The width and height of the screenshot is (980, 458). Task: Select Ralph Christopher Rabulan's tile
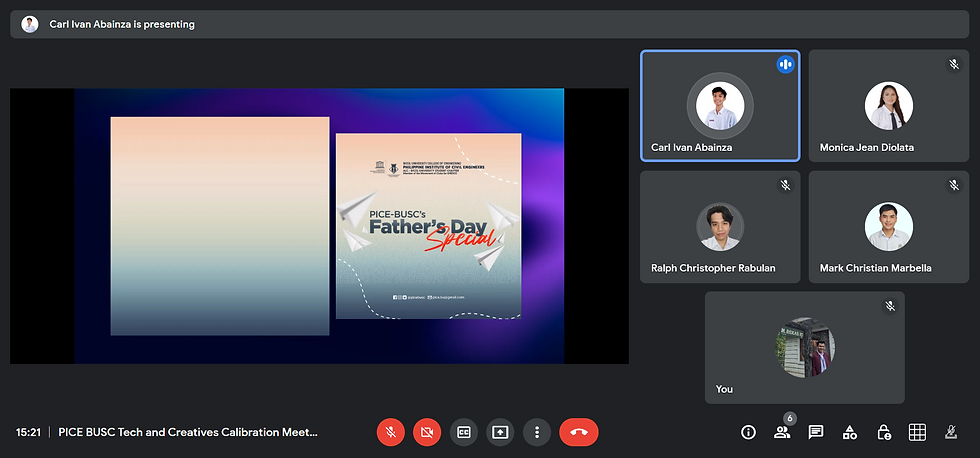pyautogui.click(x=720, y=227)
